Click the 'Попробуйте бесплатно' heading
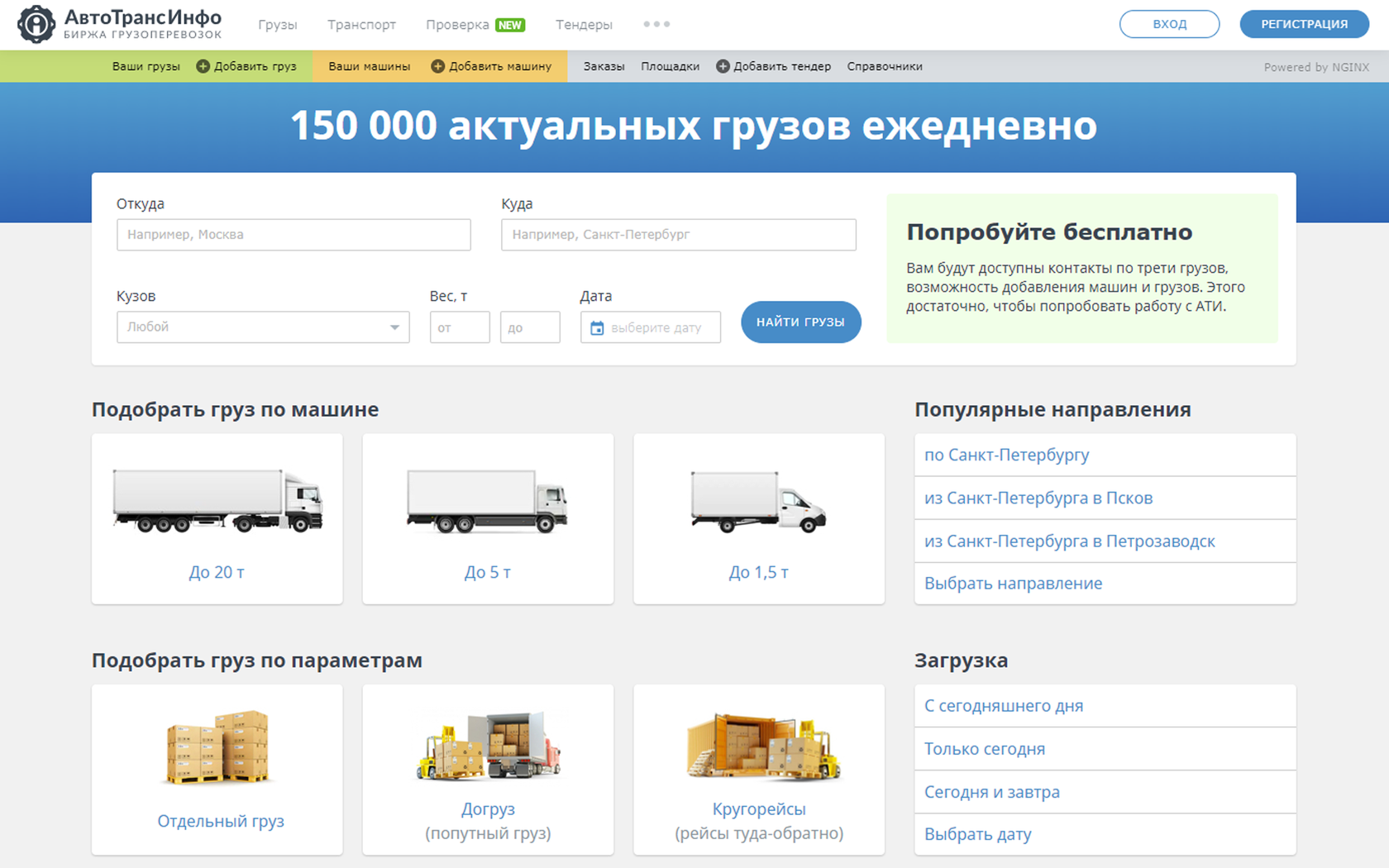Viewport: 1389px width, 868px height. pos(1049,232)
